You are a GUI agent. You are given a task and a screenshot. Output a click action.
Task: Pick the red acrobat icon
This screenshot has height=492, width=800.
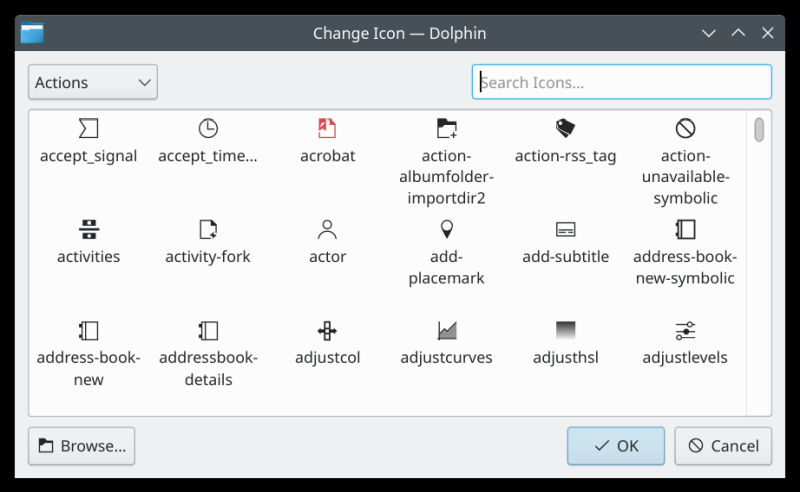327,128
